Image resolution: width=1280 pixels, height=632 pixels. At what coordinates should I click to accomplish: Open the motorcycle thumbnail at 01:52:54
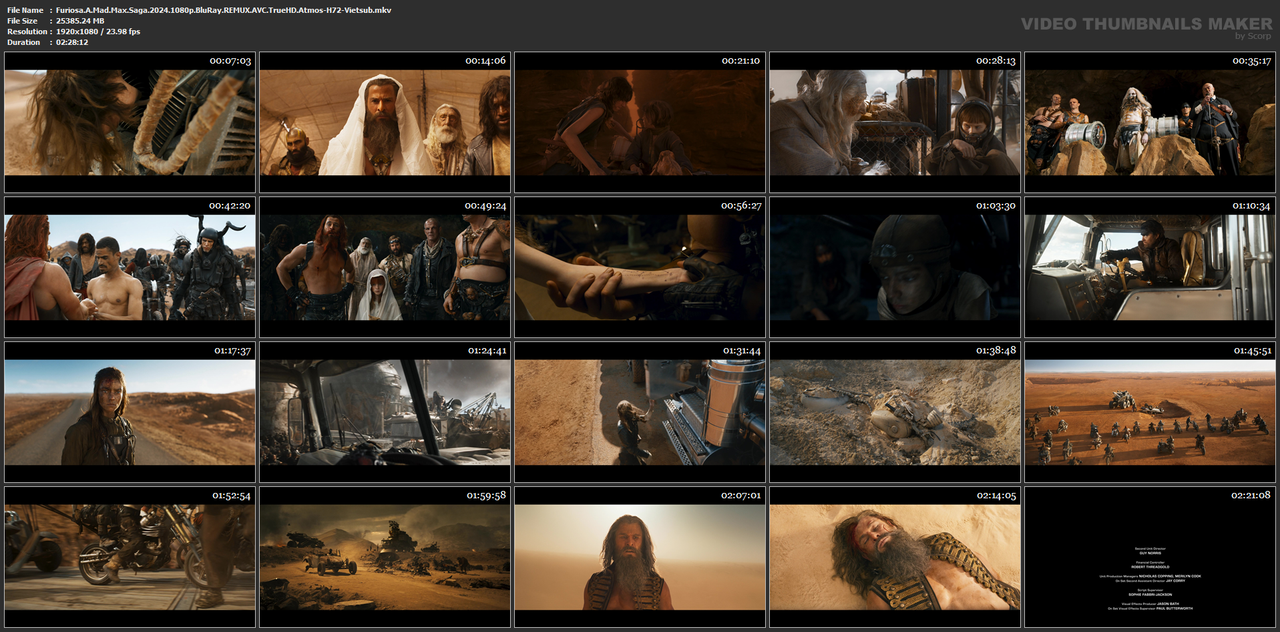[130, 557]
